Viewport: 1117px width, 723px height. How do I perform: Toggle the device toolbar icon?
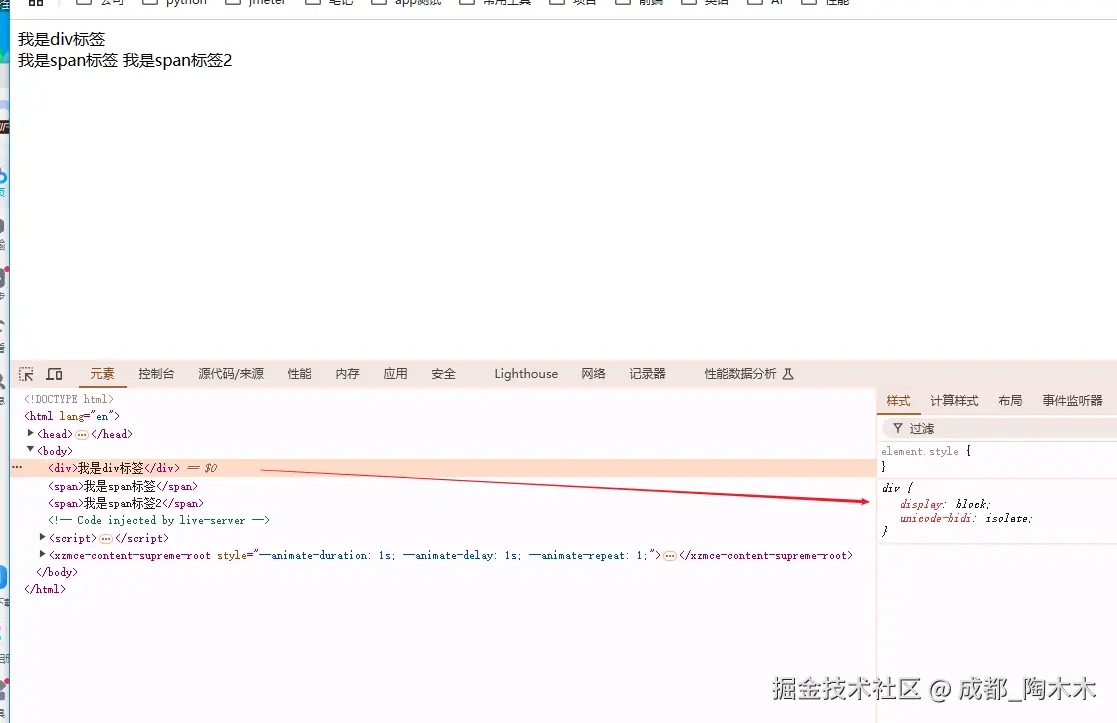tap(55, 374)
